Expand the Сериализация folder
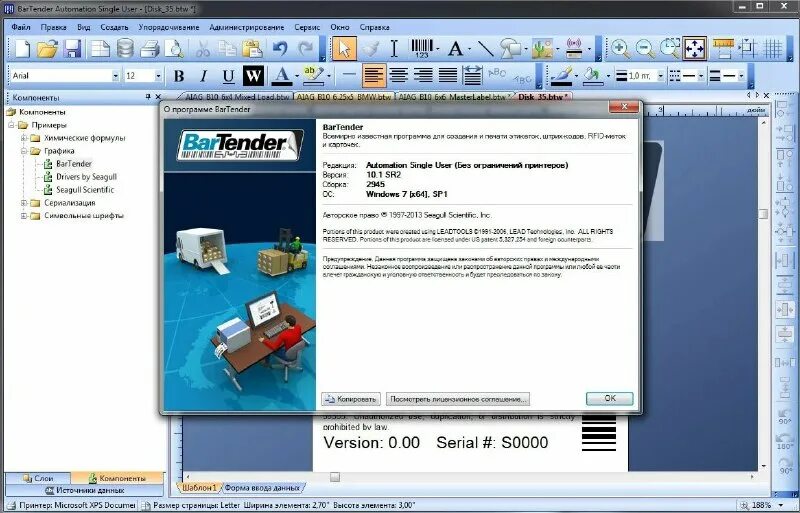 click(23, 203)
